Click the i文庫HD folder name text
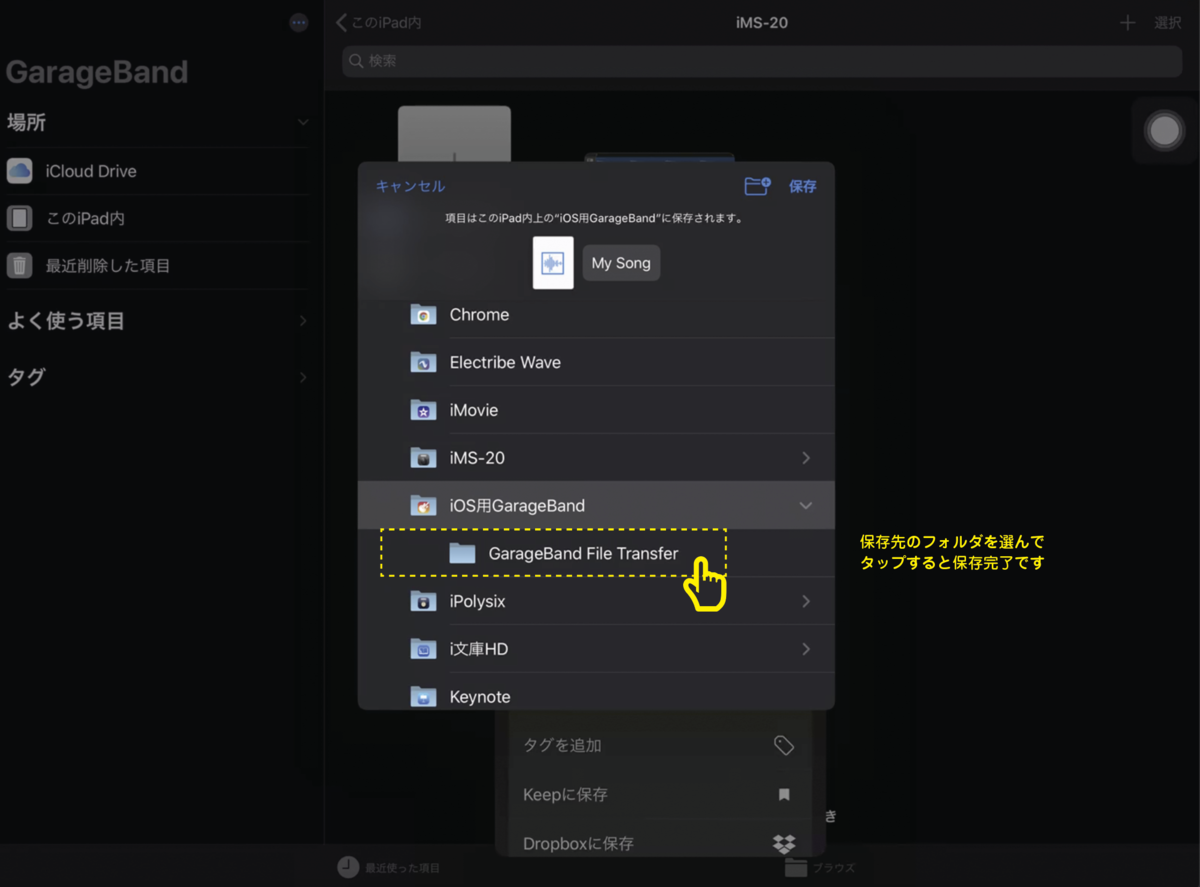Screen dimensions: 1200x887 pyautogui.click(x=479, y=649)
